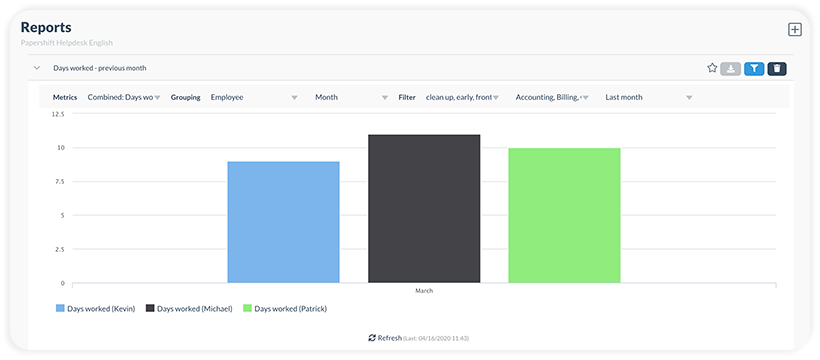Toggle Days worked (Patrick) legend swatch
820x360 pixels.
click(247, 309)
